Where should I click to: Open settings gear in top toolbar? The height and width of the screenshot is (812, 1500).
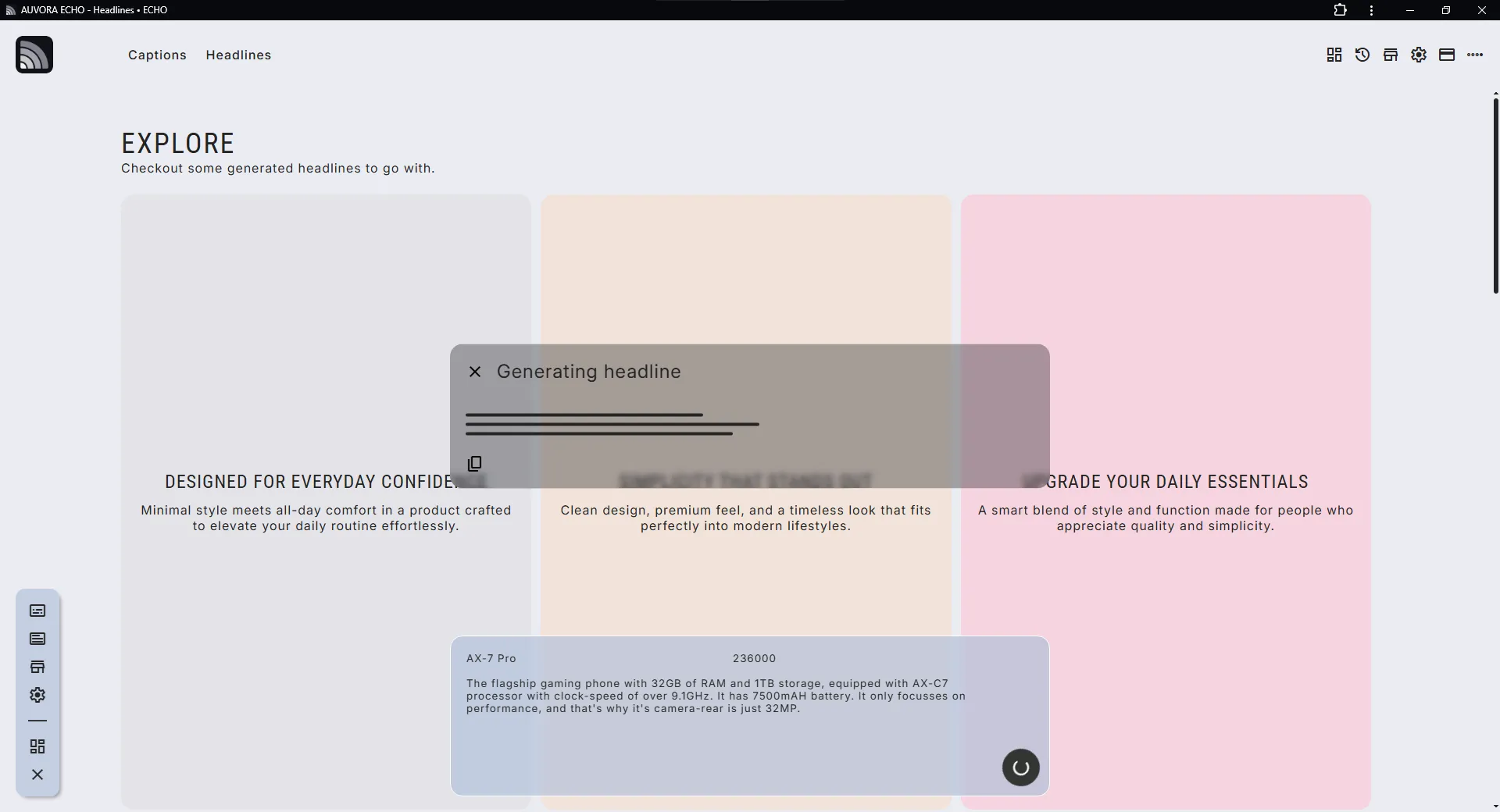(1419, 55)
